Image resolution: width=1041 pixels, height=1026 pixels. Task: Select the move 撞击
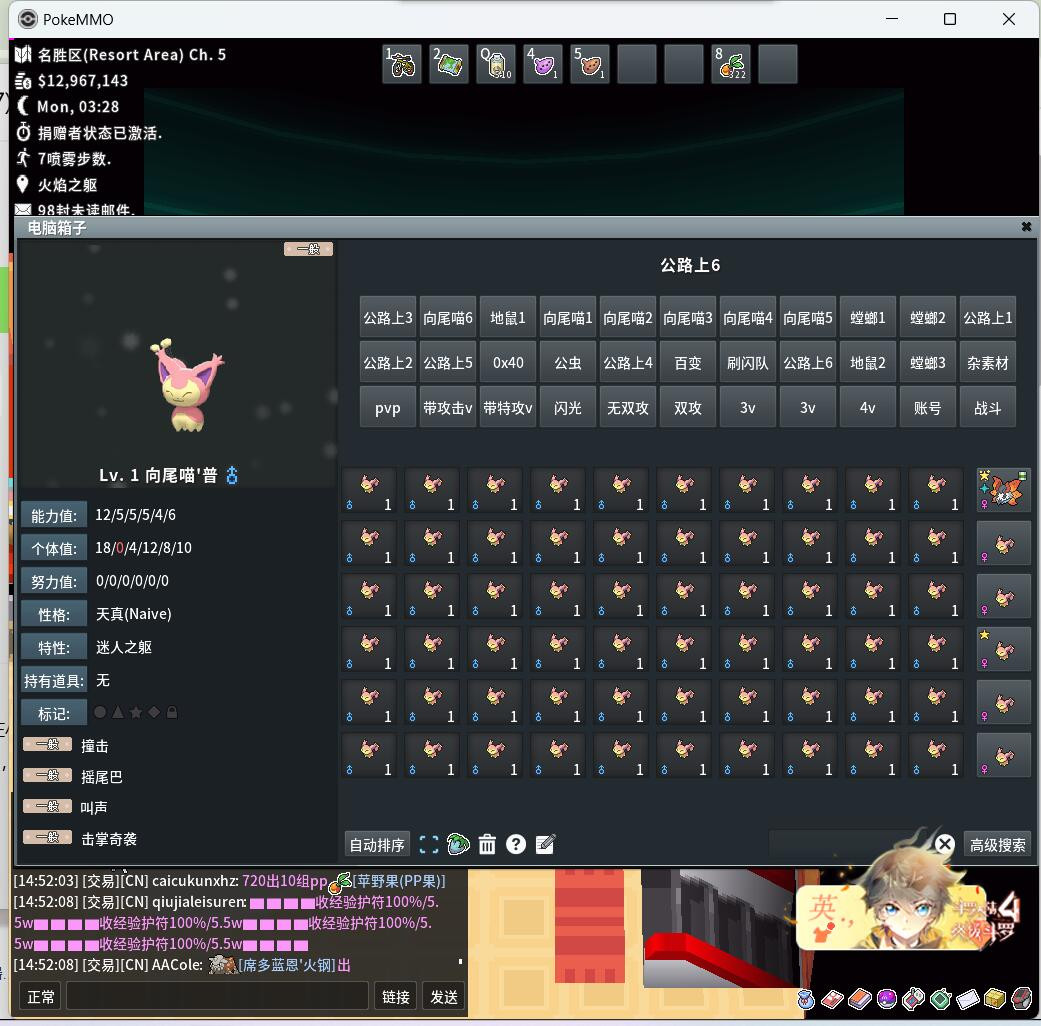click(x=94, y=746)
